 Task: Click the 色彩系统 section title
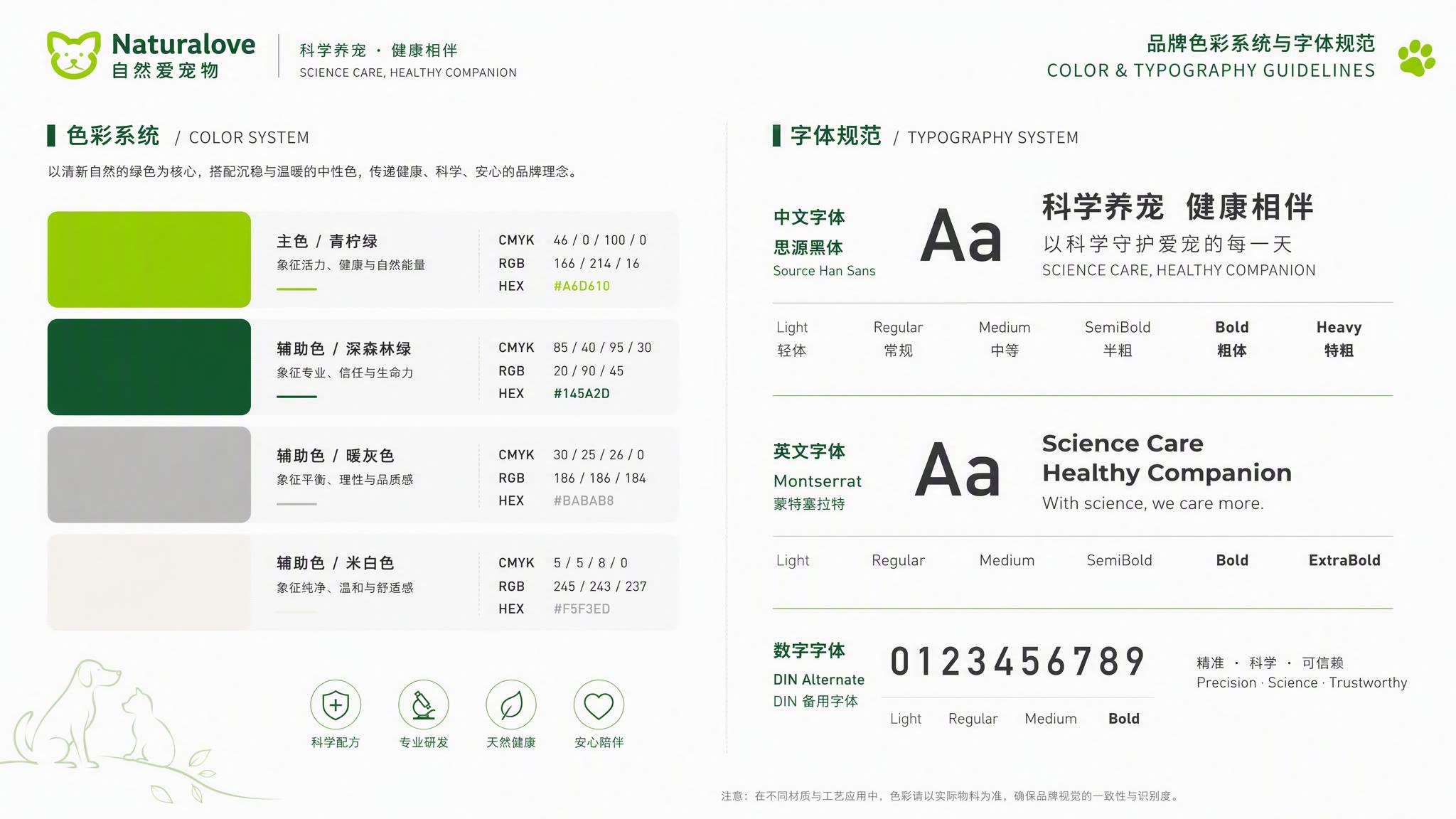pos(113,136)
